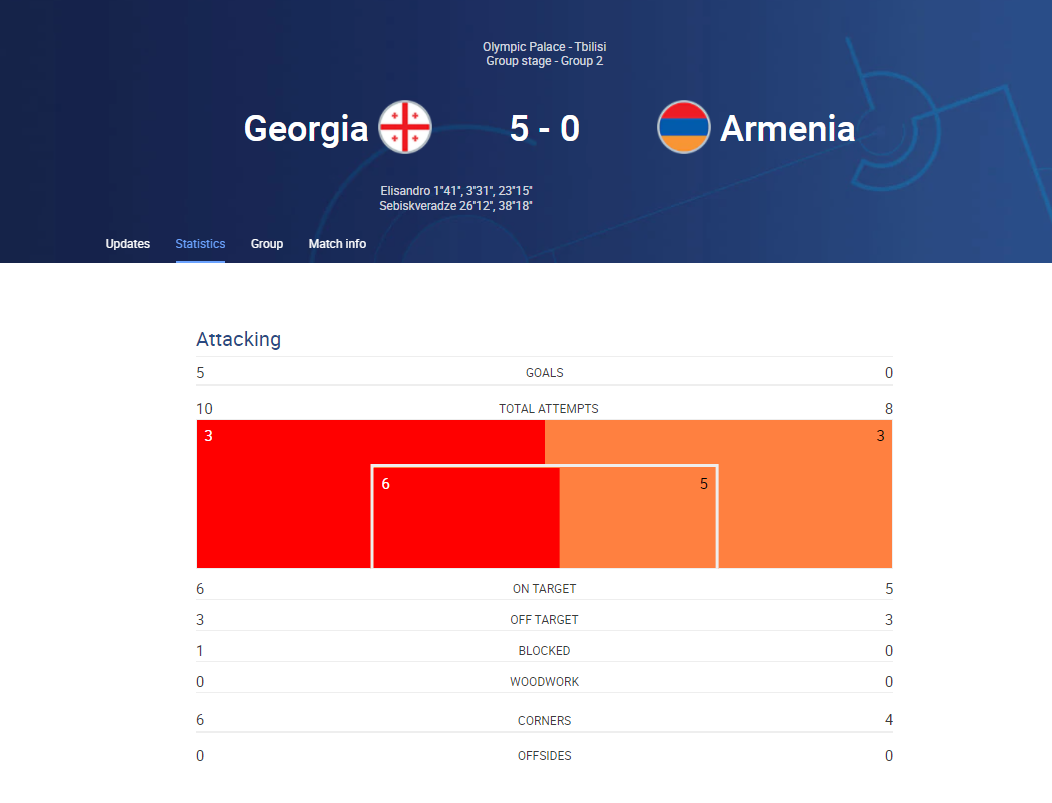1052x803 pixels.
Task: Click orange Armenia off-target area showing 3
Action: tap(805, 494)
